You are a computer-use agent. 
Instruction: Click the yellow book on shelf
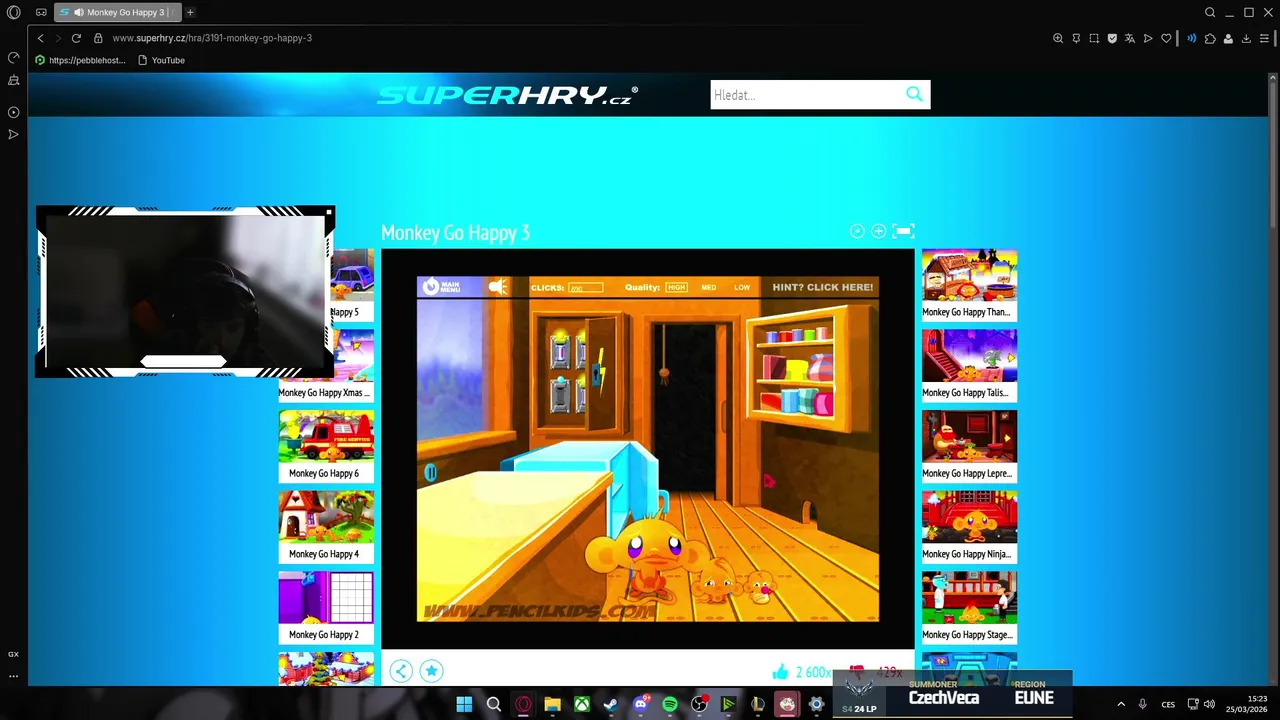(x=797, y=371)
